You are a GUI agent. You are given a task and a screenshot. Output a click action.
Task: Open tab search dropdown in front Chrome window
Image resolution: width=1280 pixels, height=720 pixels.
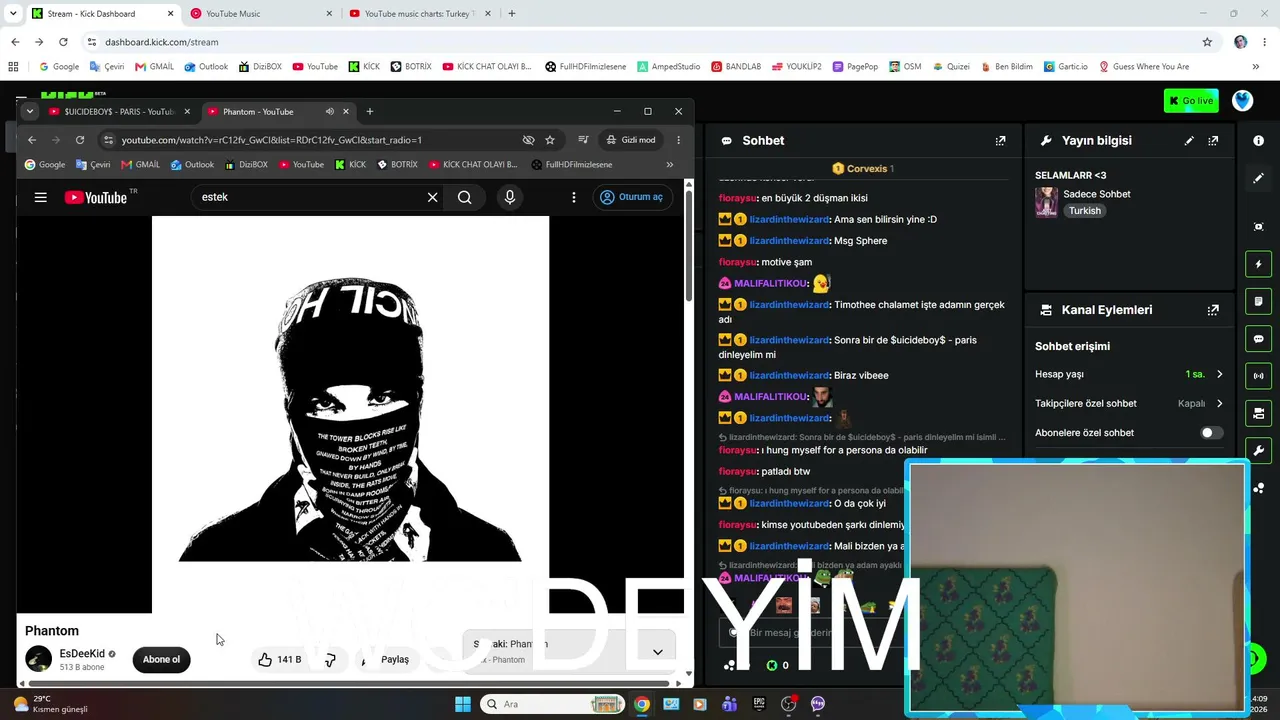[x=30, y=111]
